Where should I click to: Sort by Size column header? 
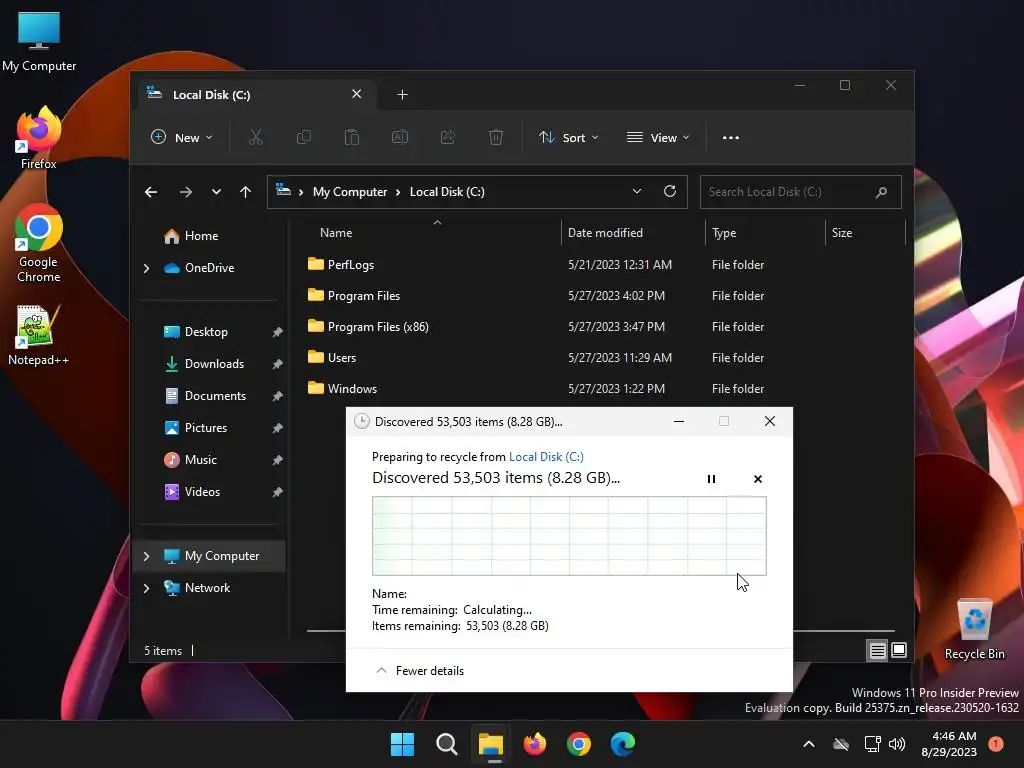coord(841,232)
